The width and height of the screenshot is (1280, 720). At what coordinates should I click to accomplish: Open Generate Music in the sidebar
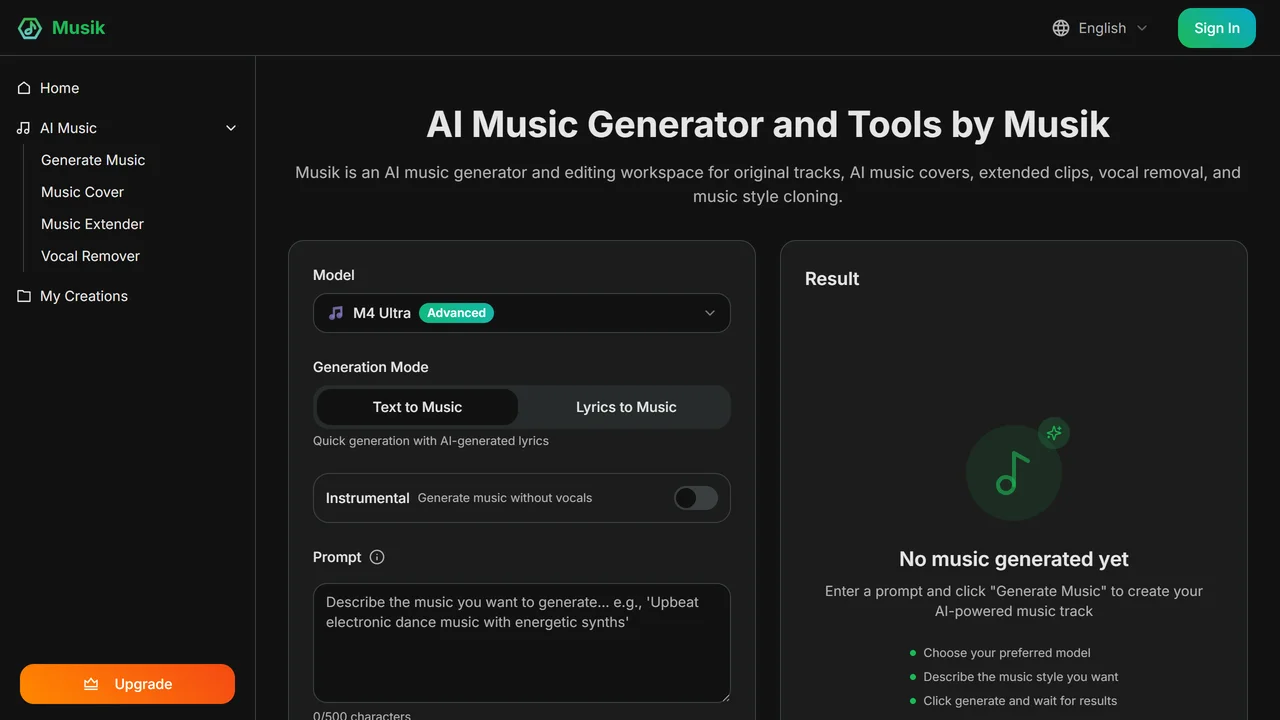click(93, 160)
